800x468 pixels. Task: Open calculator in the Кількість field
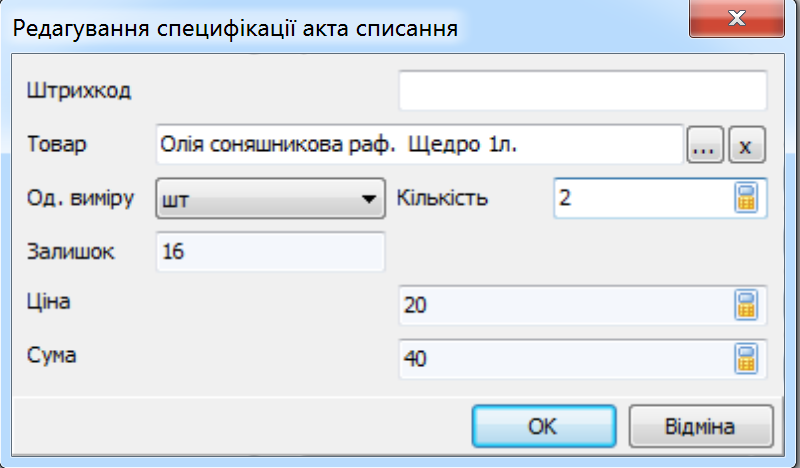[746, 198]
